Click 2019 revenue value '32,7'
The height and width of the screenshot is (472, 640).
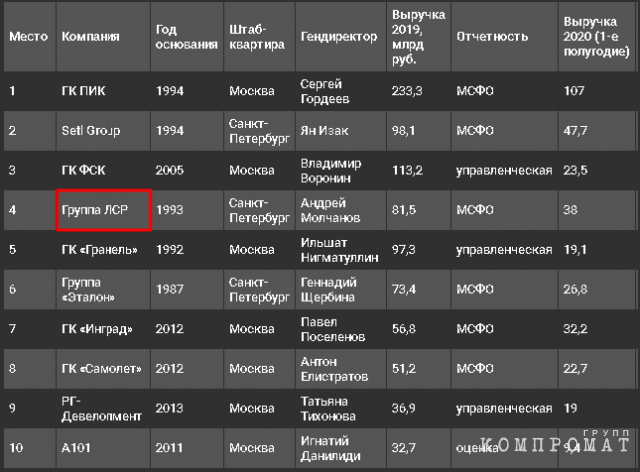click(x=404, y=448)
